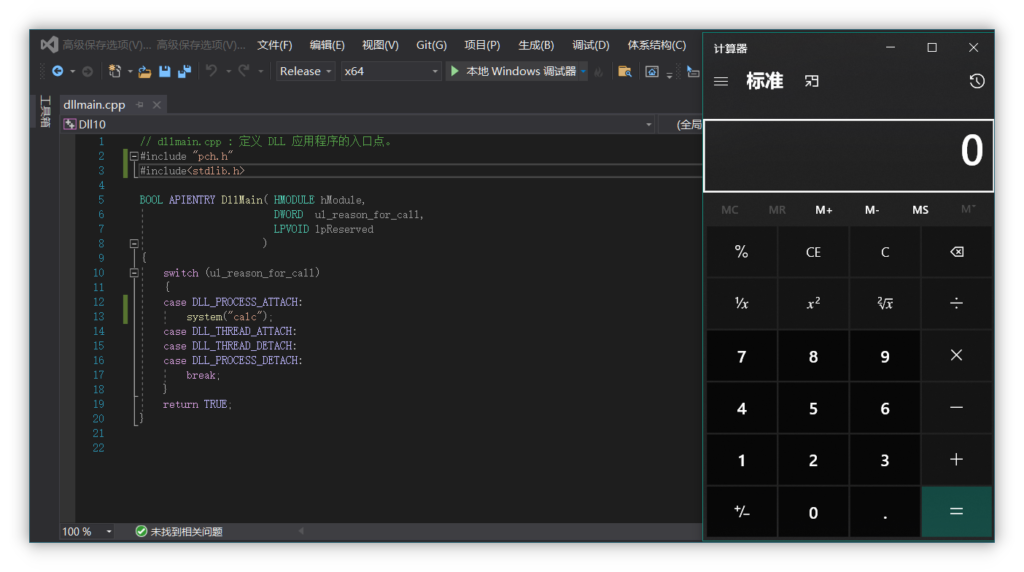The image size is (1024, 572).
Task: Click the hot reload flame icon
Action: coord(598,72)
